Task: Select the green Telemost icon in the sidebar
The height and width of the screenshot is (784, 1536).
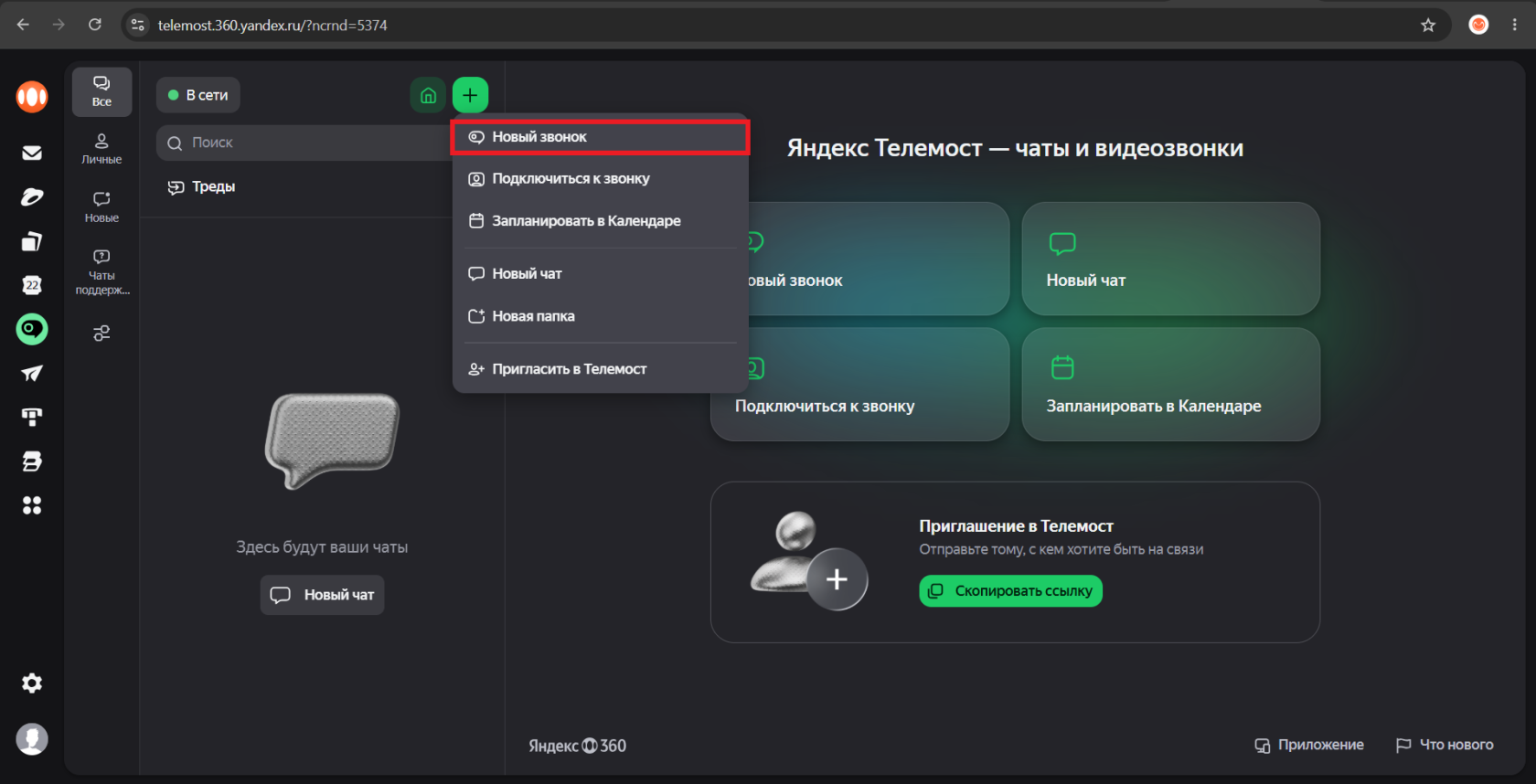Action: click(32, 329)
